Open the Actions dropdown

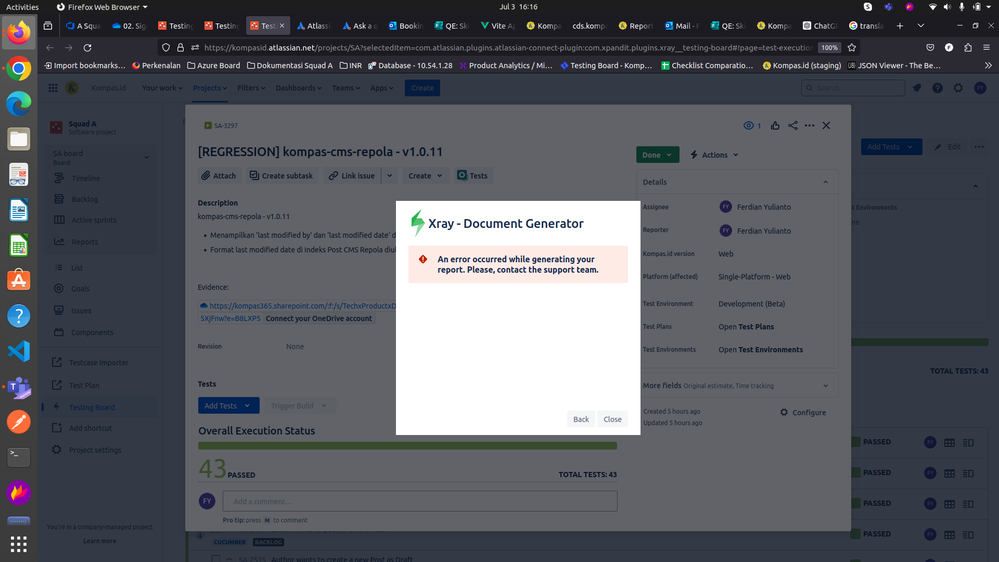[x=714, y=155]
